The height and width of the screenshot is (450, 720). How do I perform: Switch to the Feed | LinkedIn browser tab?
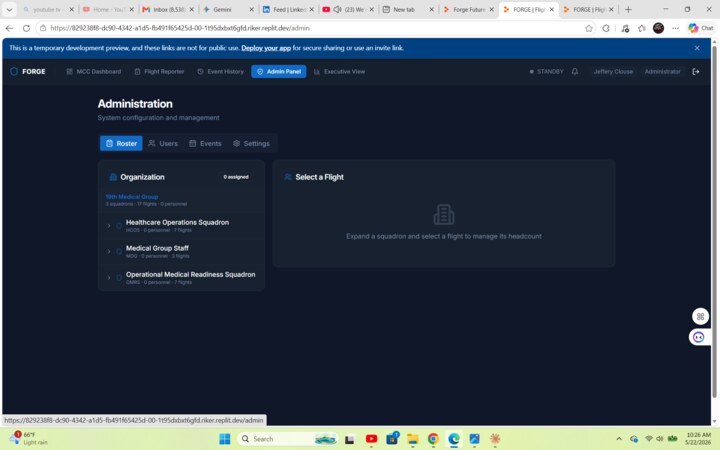(288, 9)
